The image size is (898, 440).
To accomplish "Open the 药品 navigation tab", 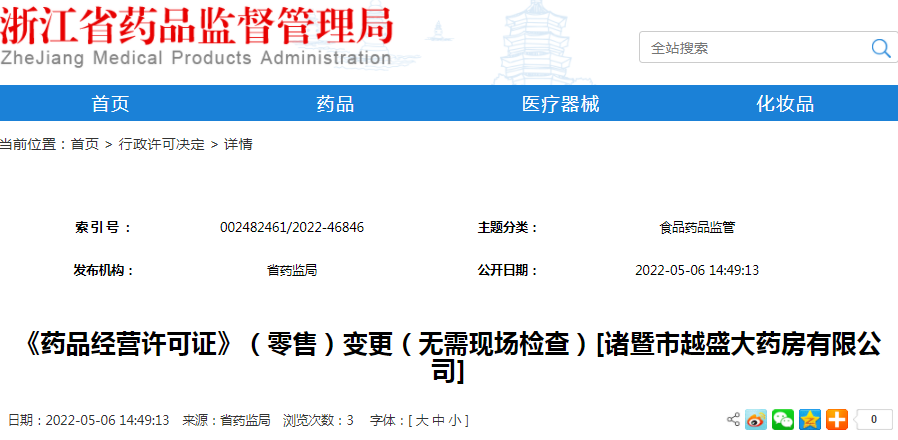I will point(335,104).
